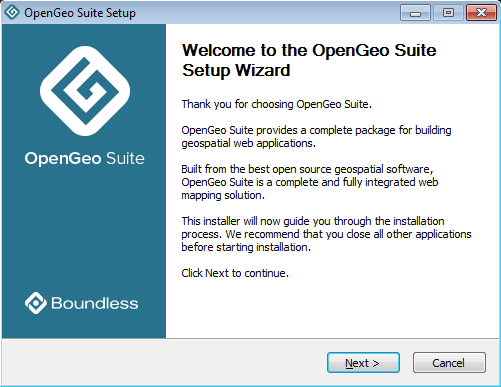The width and height of the screenshot is (501, 387).
Task: Click the 'provides a complete package' paragraph
Action: (x=316, y=137)
